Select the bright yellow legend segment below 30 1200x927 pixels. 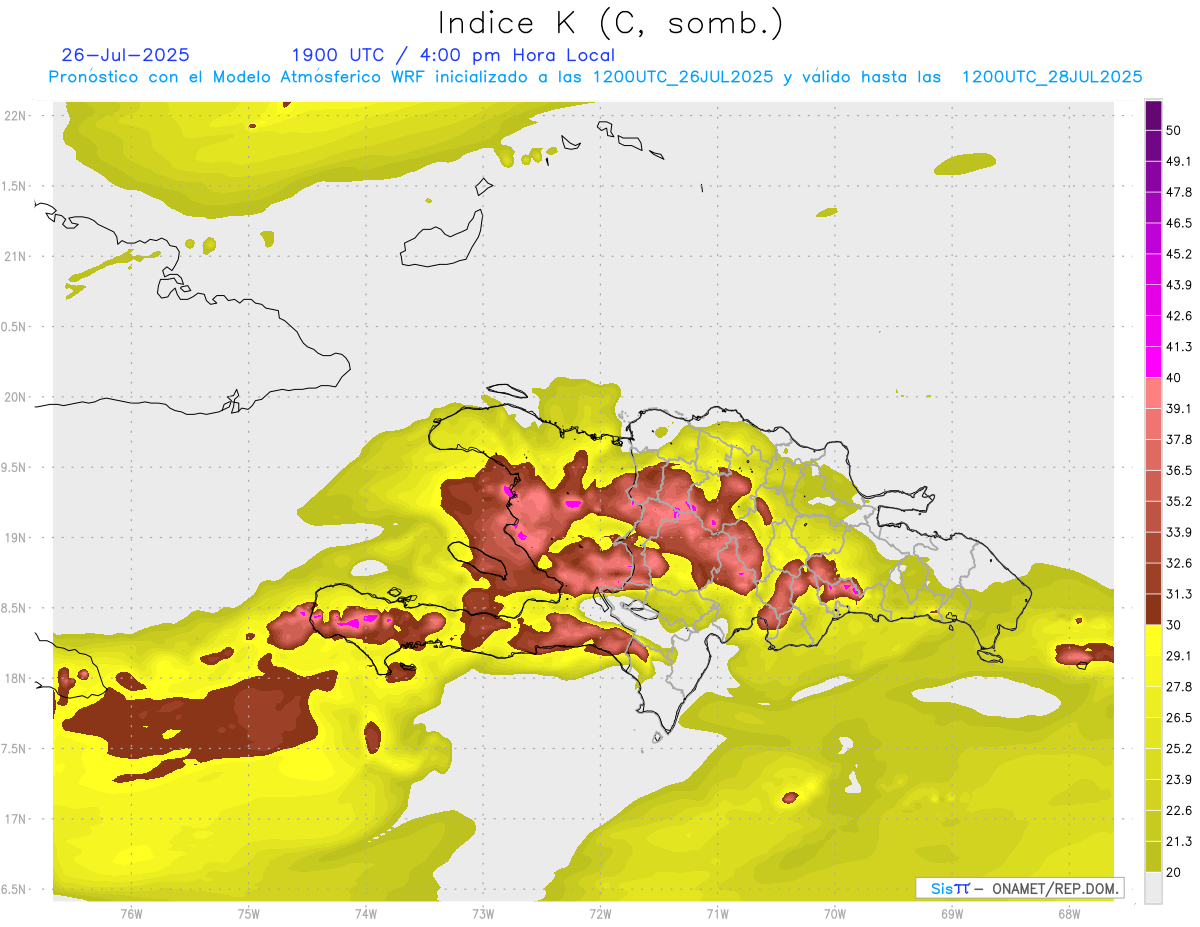pyautogui.click(x=1153, y=640)
